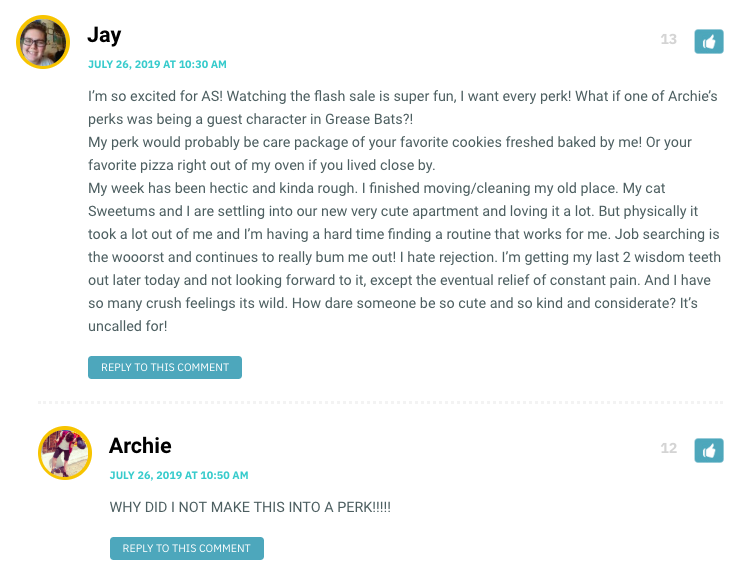The width and height of the screenshot is (740, 572).
Task: Open Jay's profile picture avatar
Action: click(43, 43)
